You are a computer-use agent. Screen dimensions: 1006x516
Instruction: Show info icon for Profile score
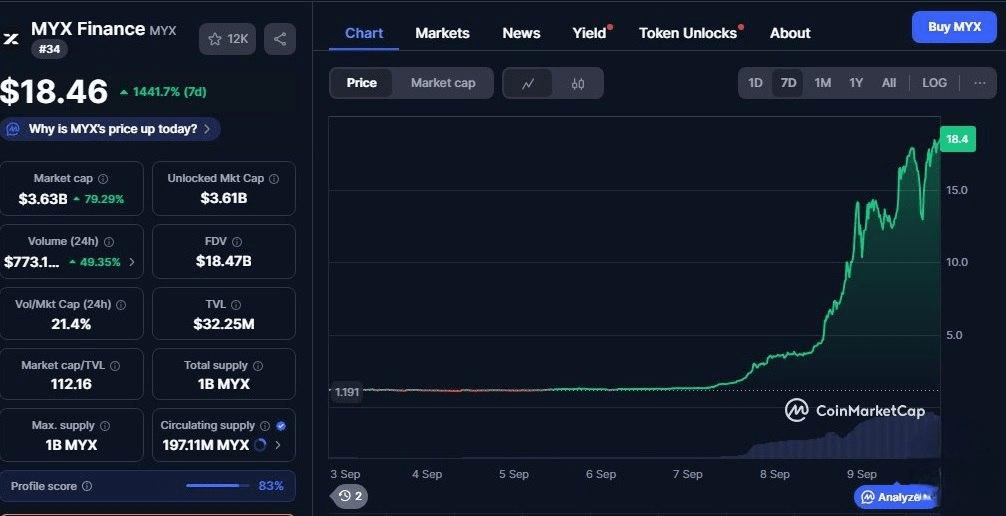click(x=87, y=486)
